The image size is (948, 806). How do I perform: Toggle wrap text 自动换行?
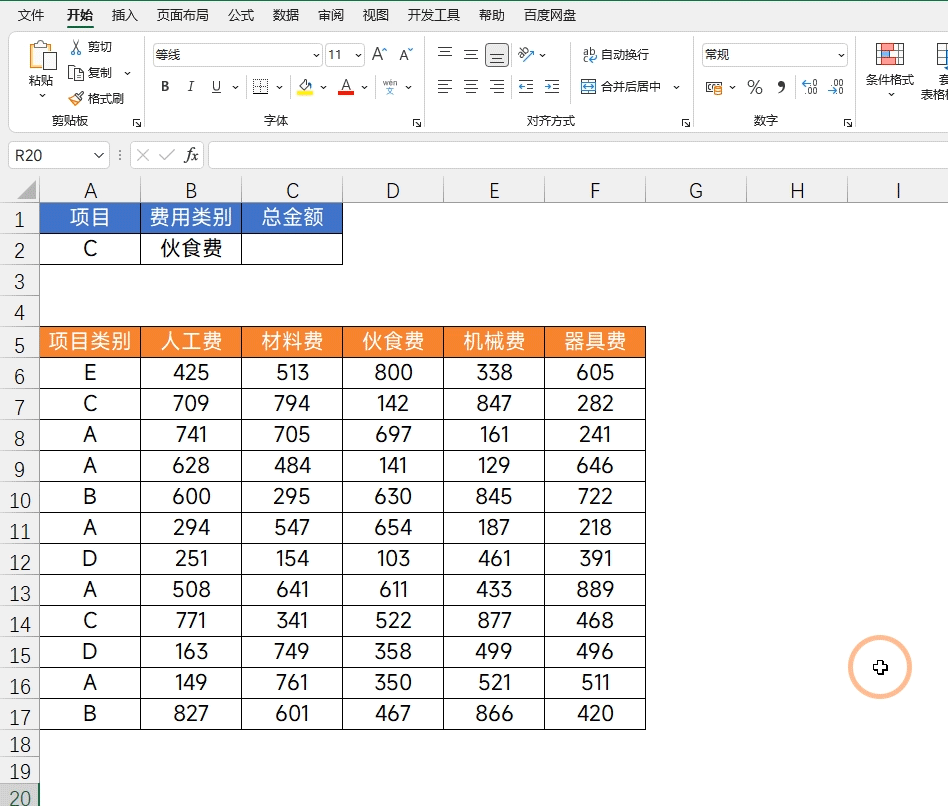615,54
